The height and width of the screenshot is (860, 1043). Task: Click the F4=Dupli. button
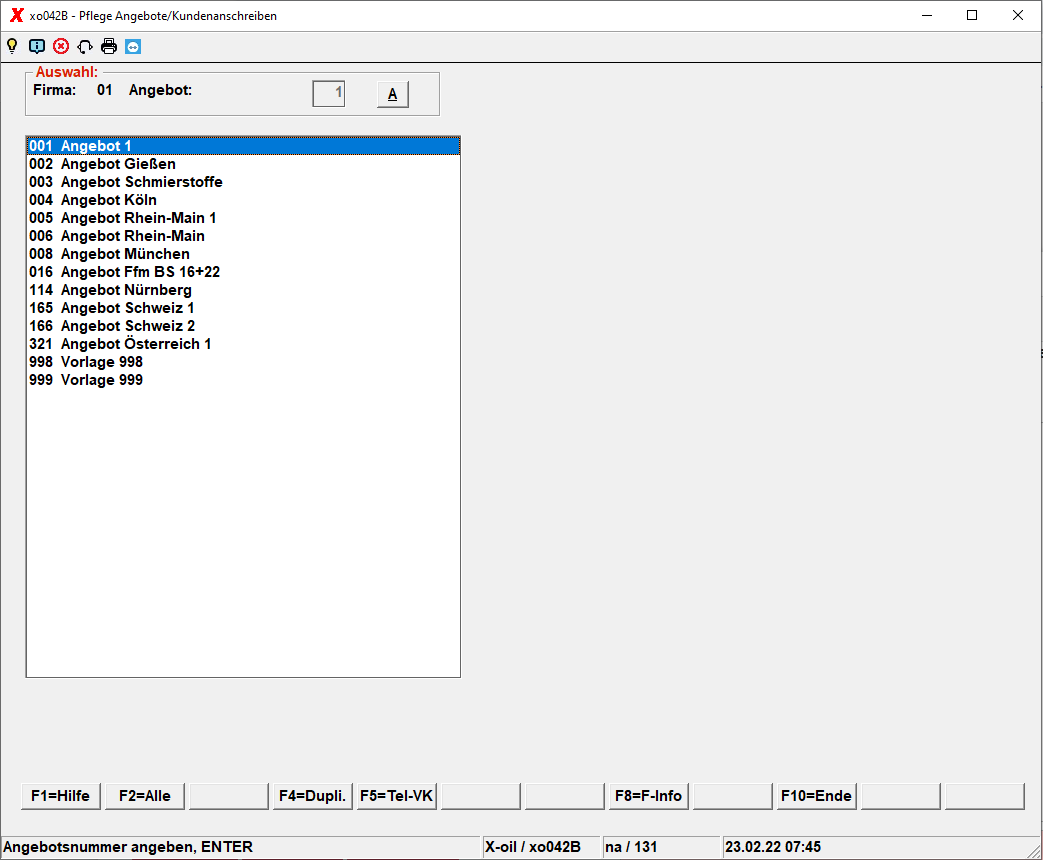coord(313,795)
